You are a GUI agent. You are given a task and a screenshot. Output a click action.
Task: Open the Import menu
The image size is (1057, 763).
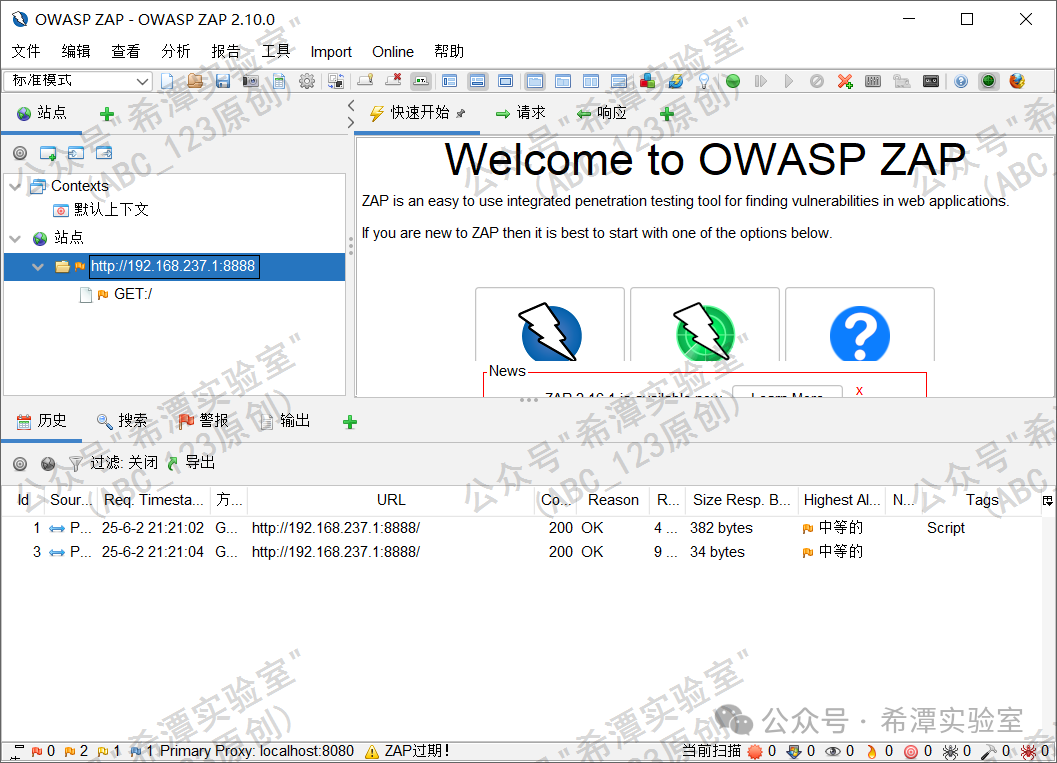click(331, 52)
